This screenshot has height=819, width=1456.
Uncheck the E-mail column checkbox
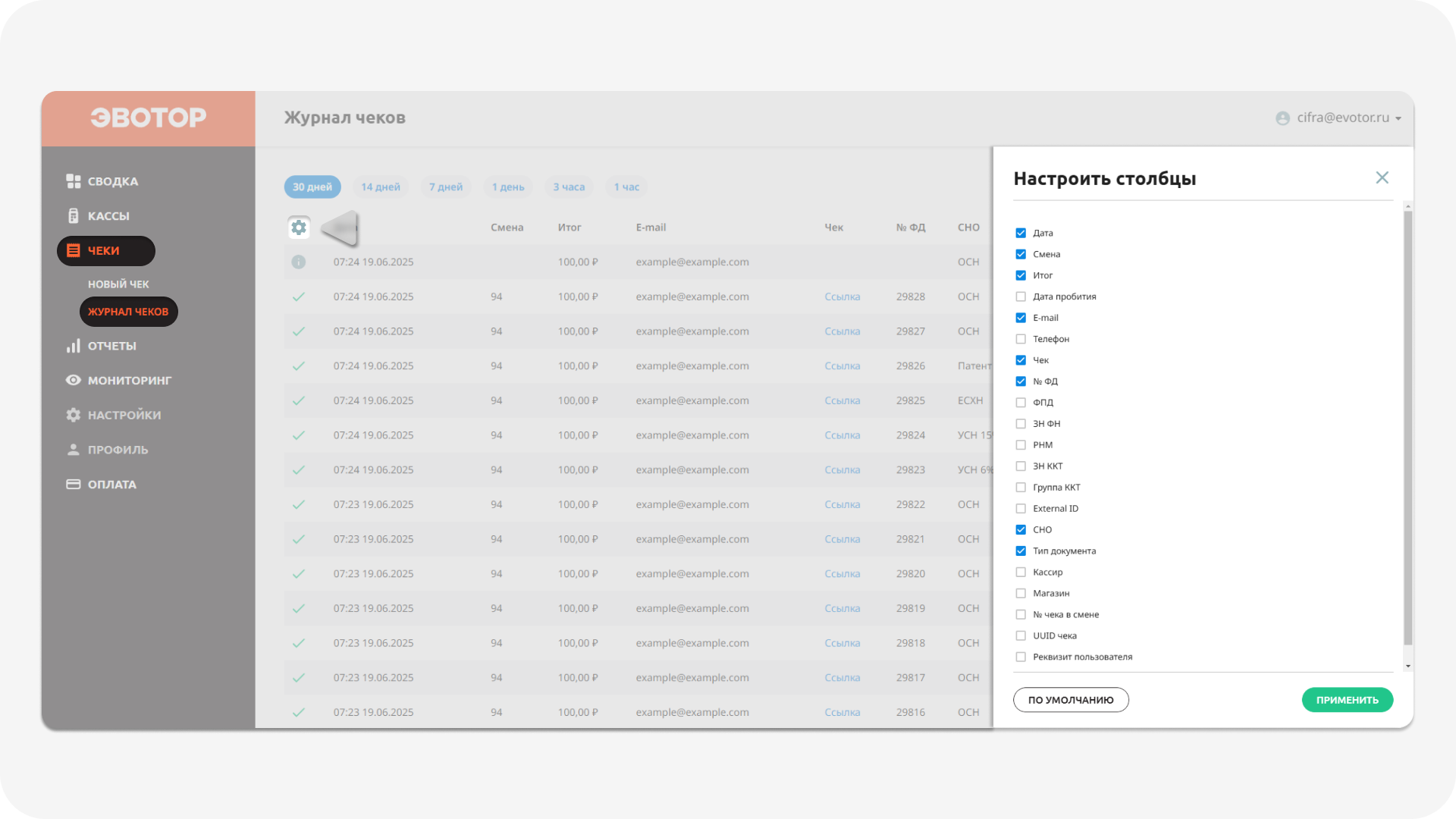point(1021,318)
